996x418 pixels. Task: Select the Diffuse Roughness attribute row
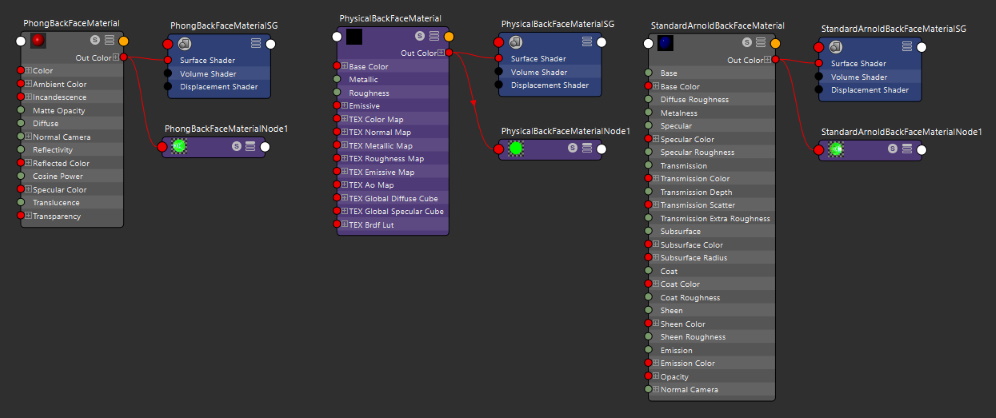pyautogui.click(x=711, y=100)
